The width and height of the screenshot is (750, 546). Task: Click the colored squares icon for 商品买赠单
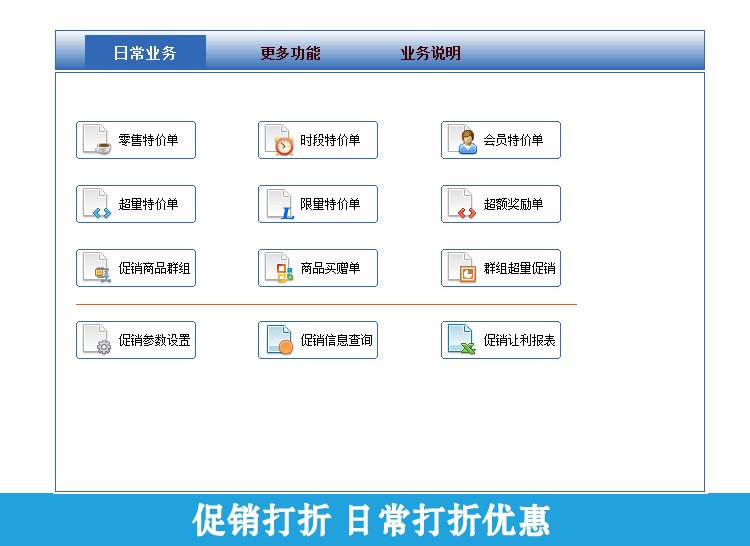click(x=280, y=268)
